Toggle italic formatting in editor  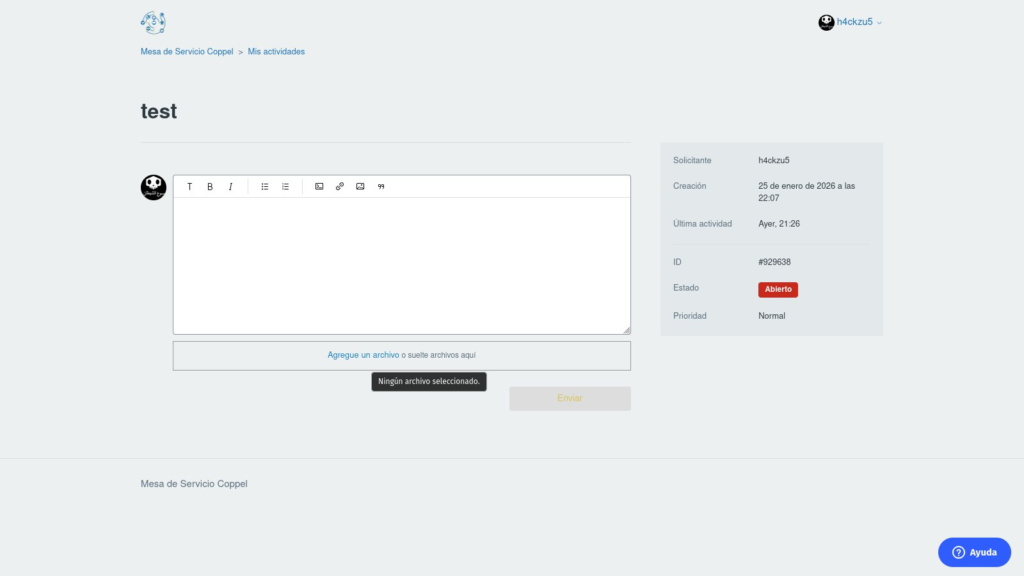230,187
